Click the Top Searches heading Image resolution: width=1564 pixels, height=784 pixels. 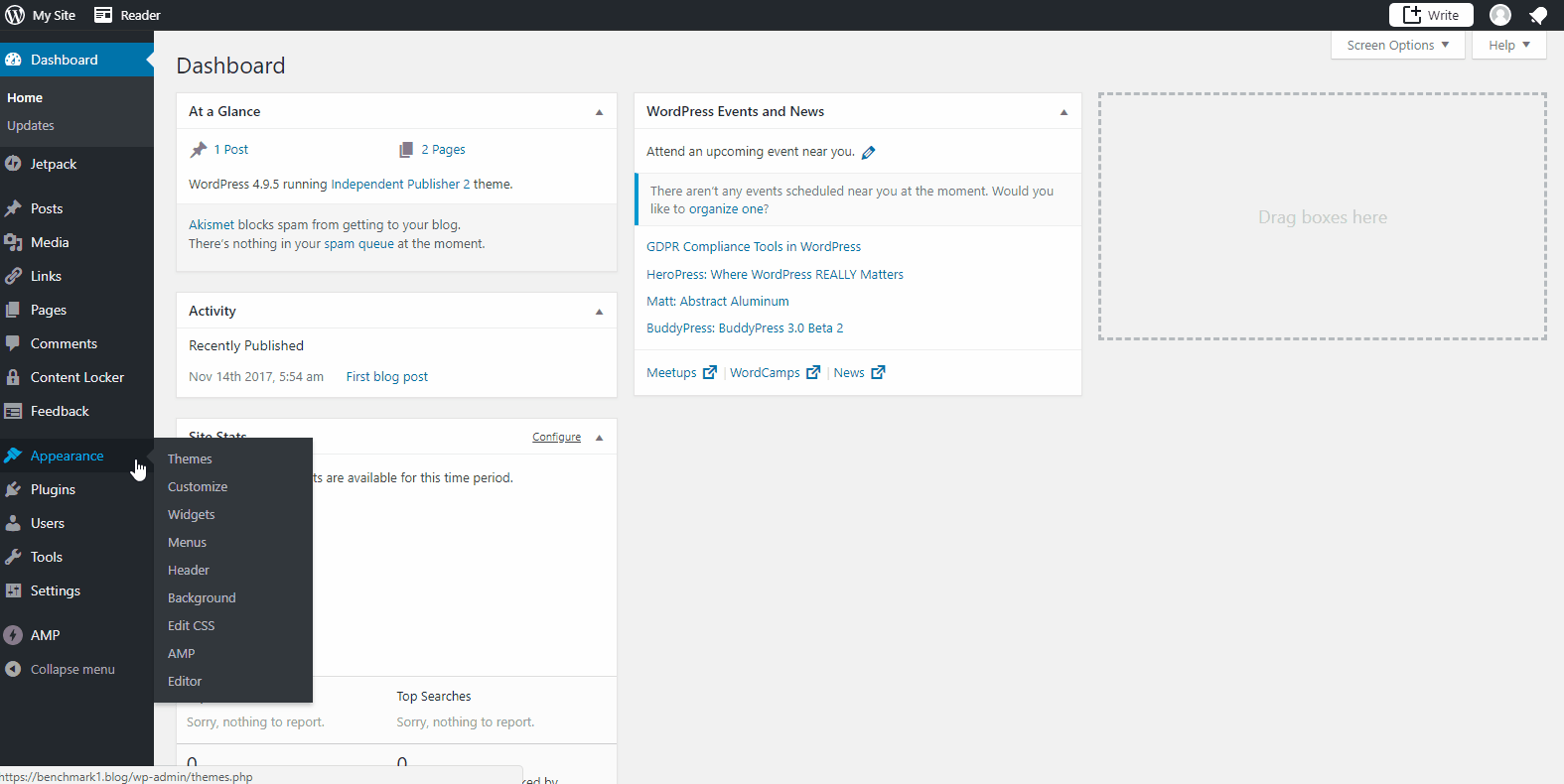point(434,696)
